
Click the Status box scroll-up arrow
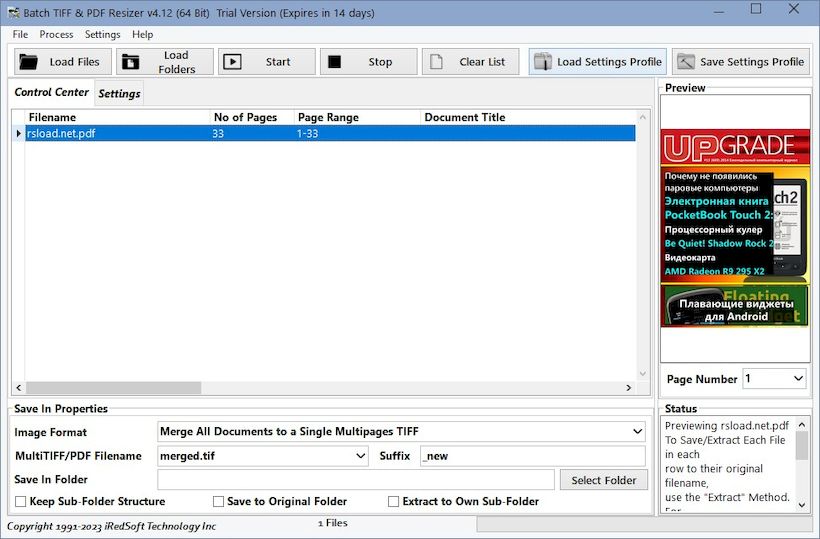802,425
